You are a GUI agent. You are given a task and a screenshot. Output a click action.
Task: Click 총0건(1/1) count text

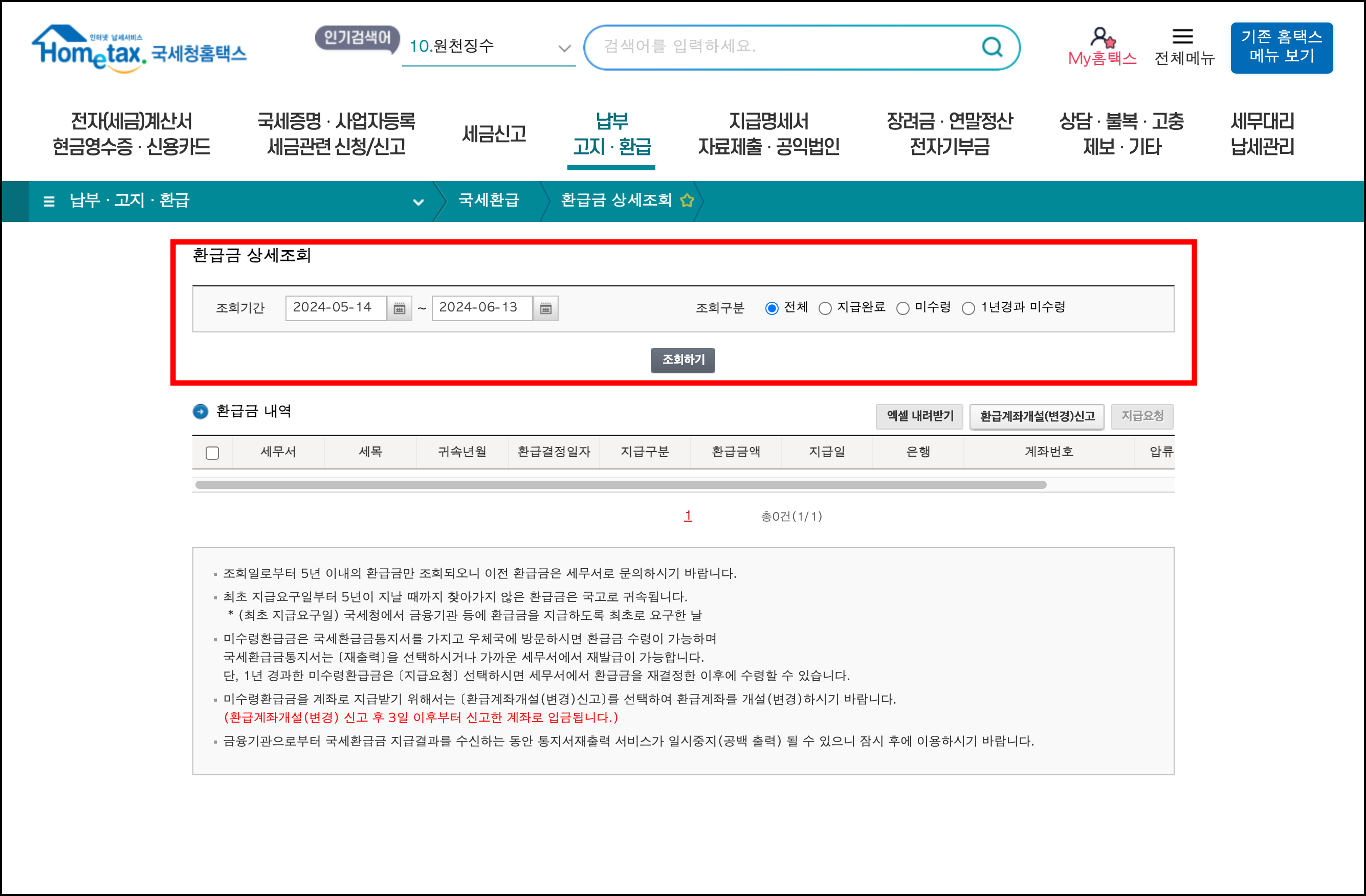(x=791, y=517)
